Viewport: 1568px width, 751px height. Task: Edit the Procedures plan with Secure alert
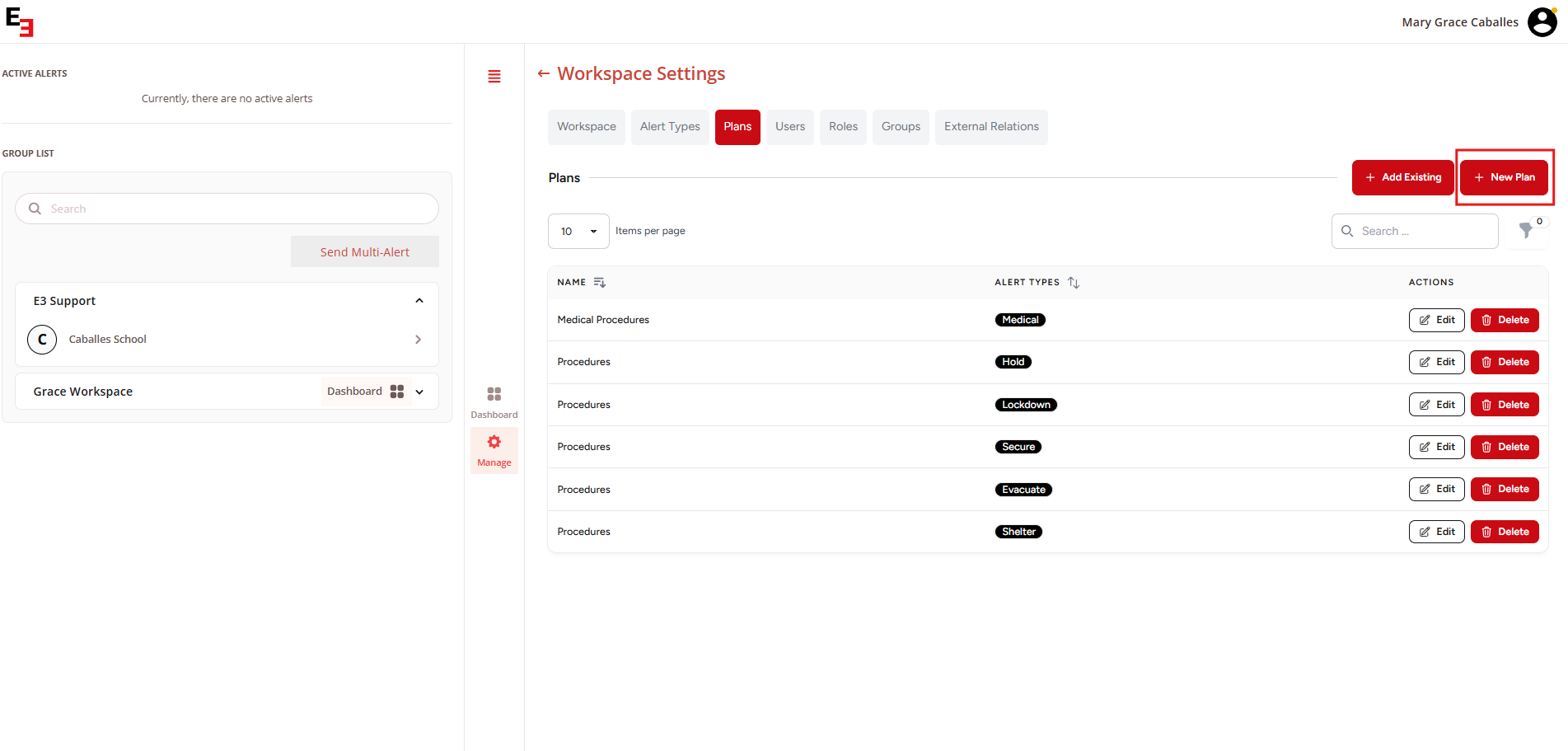(x=1436, y=447)
